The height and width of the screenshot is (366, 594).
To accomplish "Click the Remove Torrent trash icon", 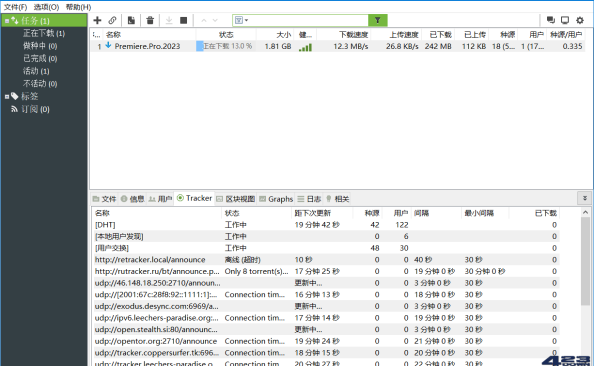I will pyautogui.click(x=150, y=20).
